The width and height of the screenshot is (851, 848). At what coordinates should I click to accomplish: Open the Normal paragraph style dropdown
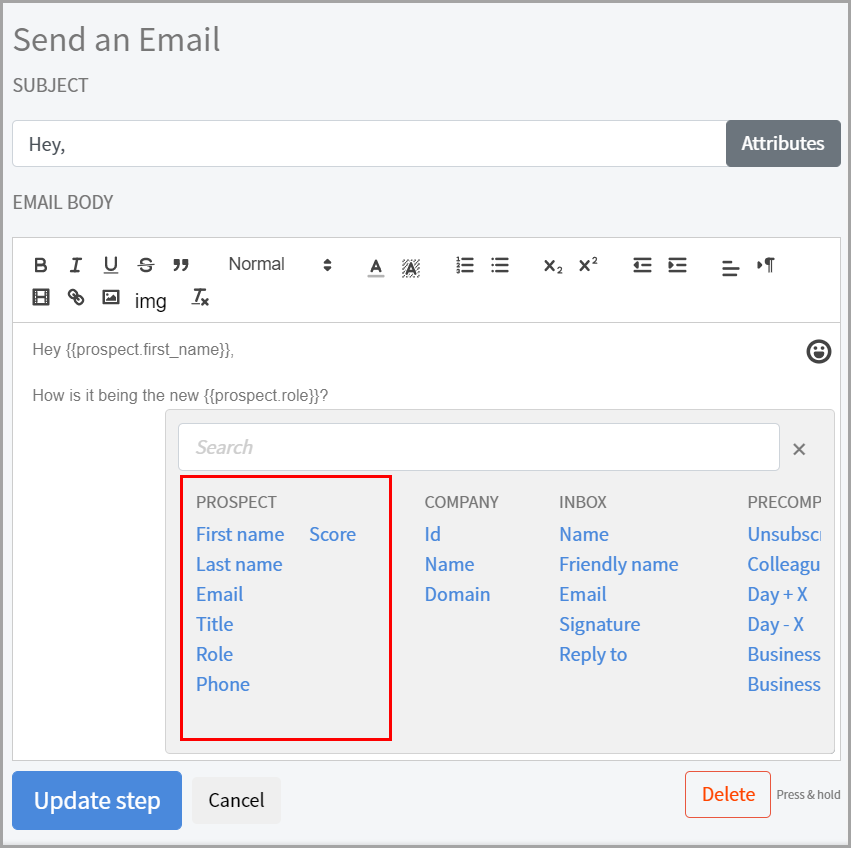click(279, 265)
